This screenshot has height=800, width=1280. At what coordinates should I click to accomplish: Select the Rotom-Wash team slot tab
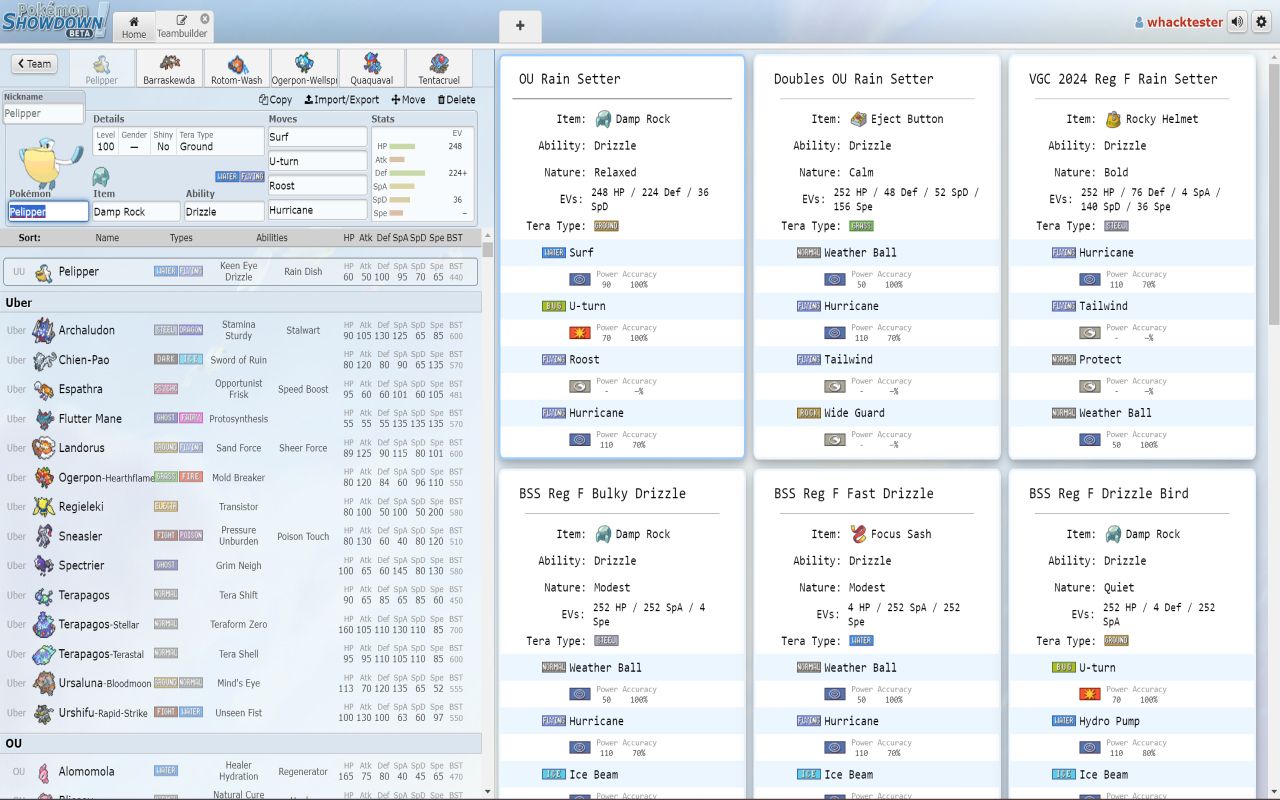[x=237, y=69]
